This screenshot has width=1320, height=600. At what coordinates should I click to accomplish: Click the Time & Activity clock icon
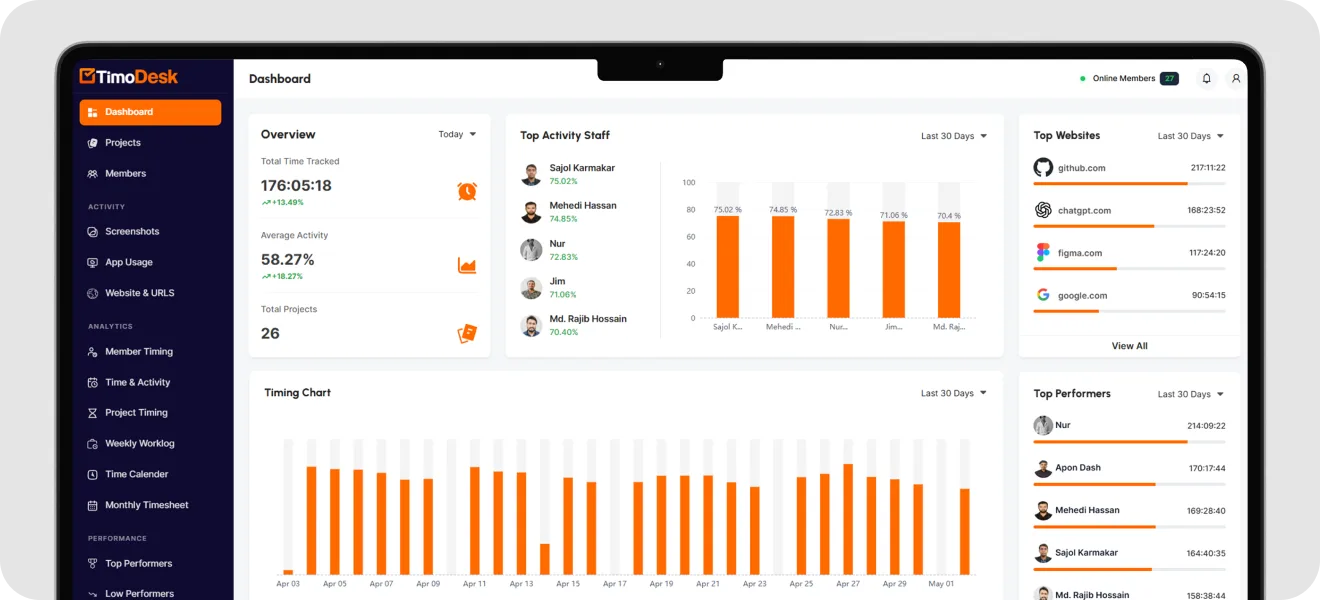point(92,382)
